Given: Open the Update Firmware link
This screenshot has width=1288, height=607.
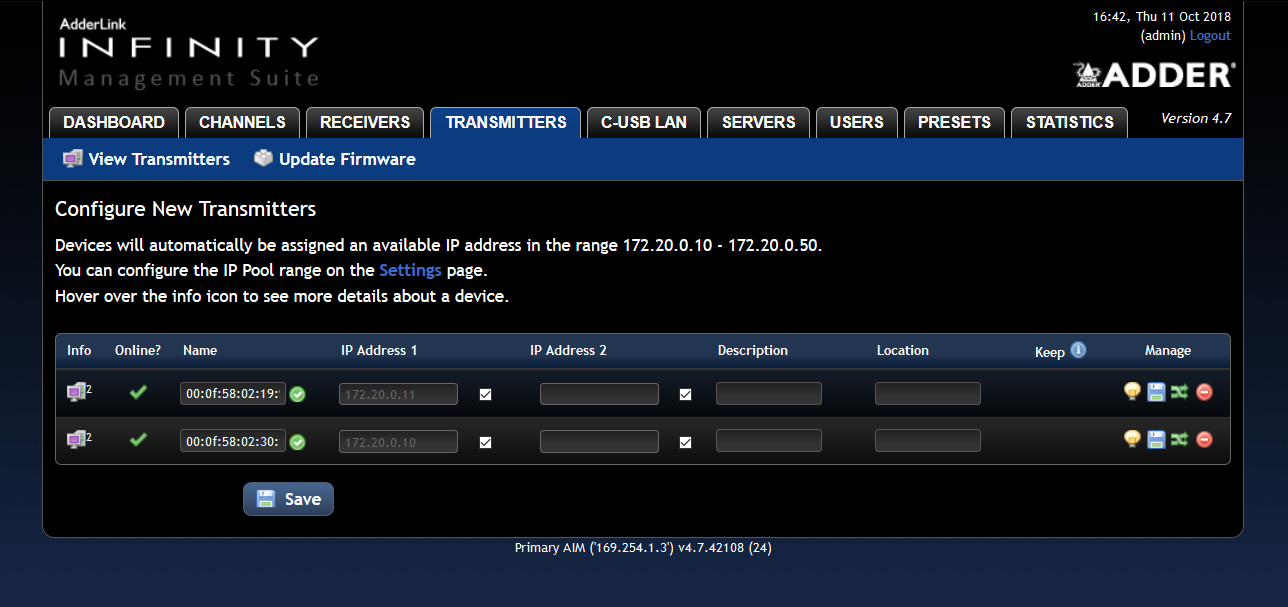Looking at the screenshot, I should [x=347, y=159].
